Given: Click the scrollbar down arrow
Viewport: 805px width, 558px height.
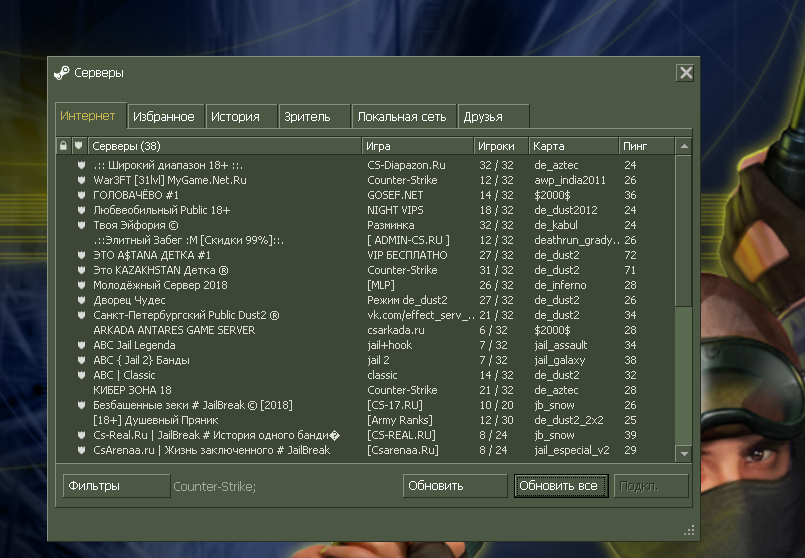Looking at the screenshot, I should [x=684, y=454].
